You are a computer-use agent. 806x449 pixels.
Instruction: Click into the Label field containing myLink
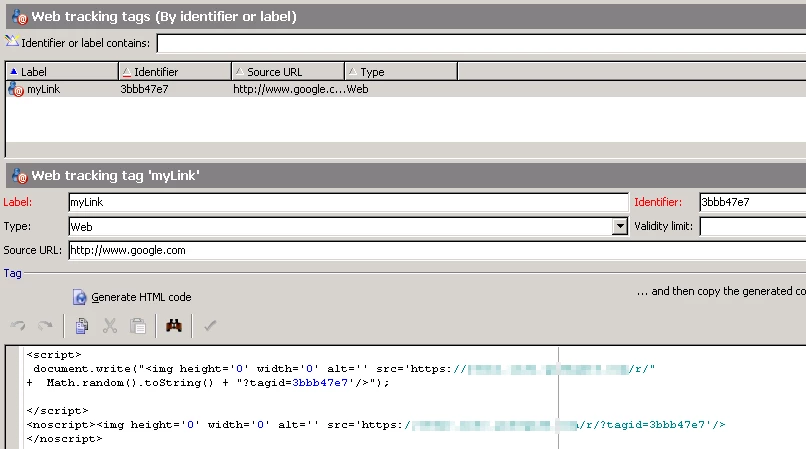(x=349, y=202)
